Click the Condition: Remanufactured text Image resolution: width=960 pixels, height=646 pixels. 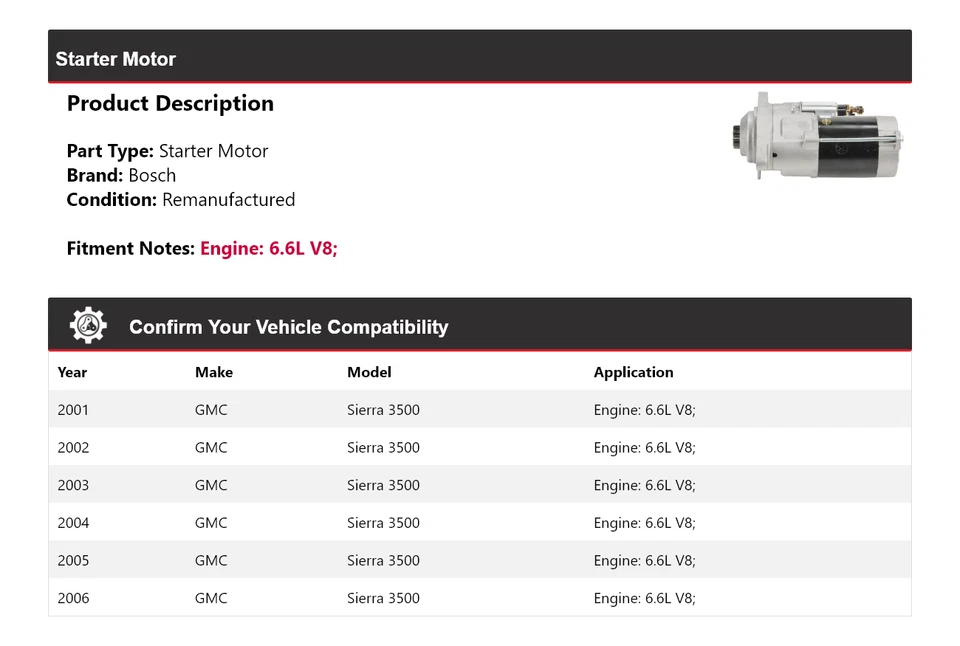181,199
